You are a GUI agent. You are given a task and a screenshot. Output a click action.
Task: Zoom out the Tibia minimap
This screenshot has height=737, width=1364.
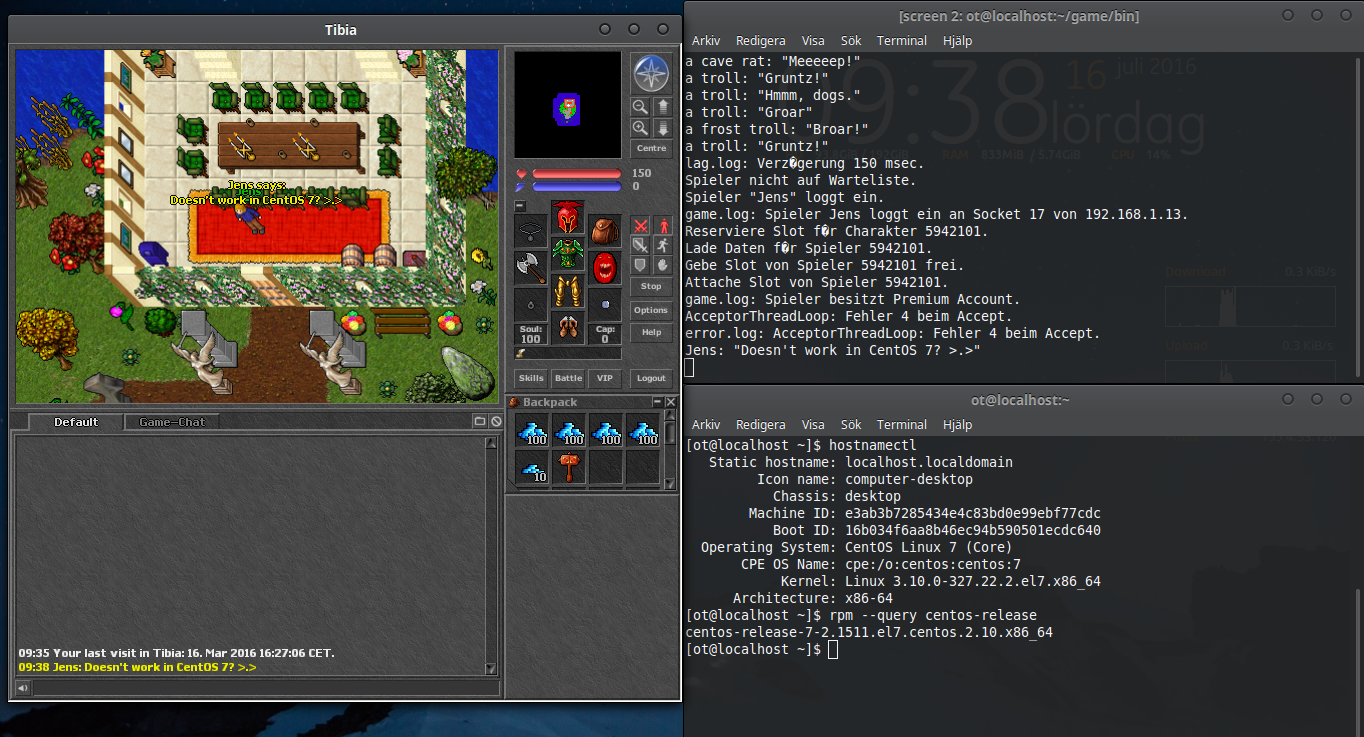(x=640, y=106)
